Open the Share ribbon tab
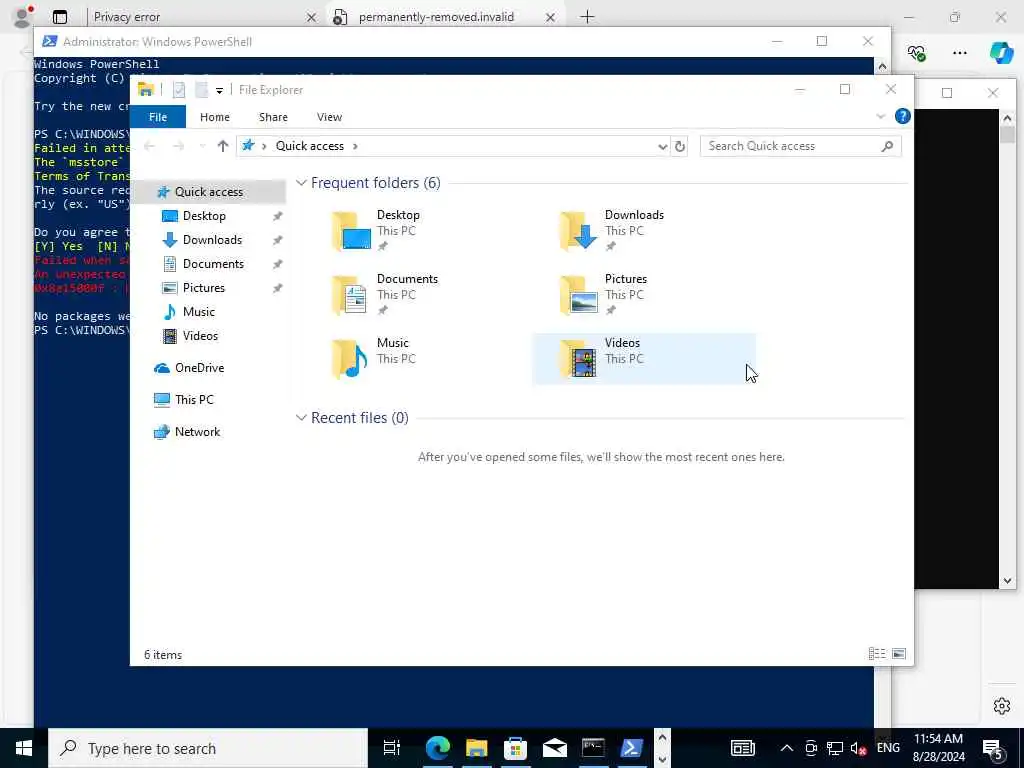Screen dimensions: 1024x768 coord(273,117)
